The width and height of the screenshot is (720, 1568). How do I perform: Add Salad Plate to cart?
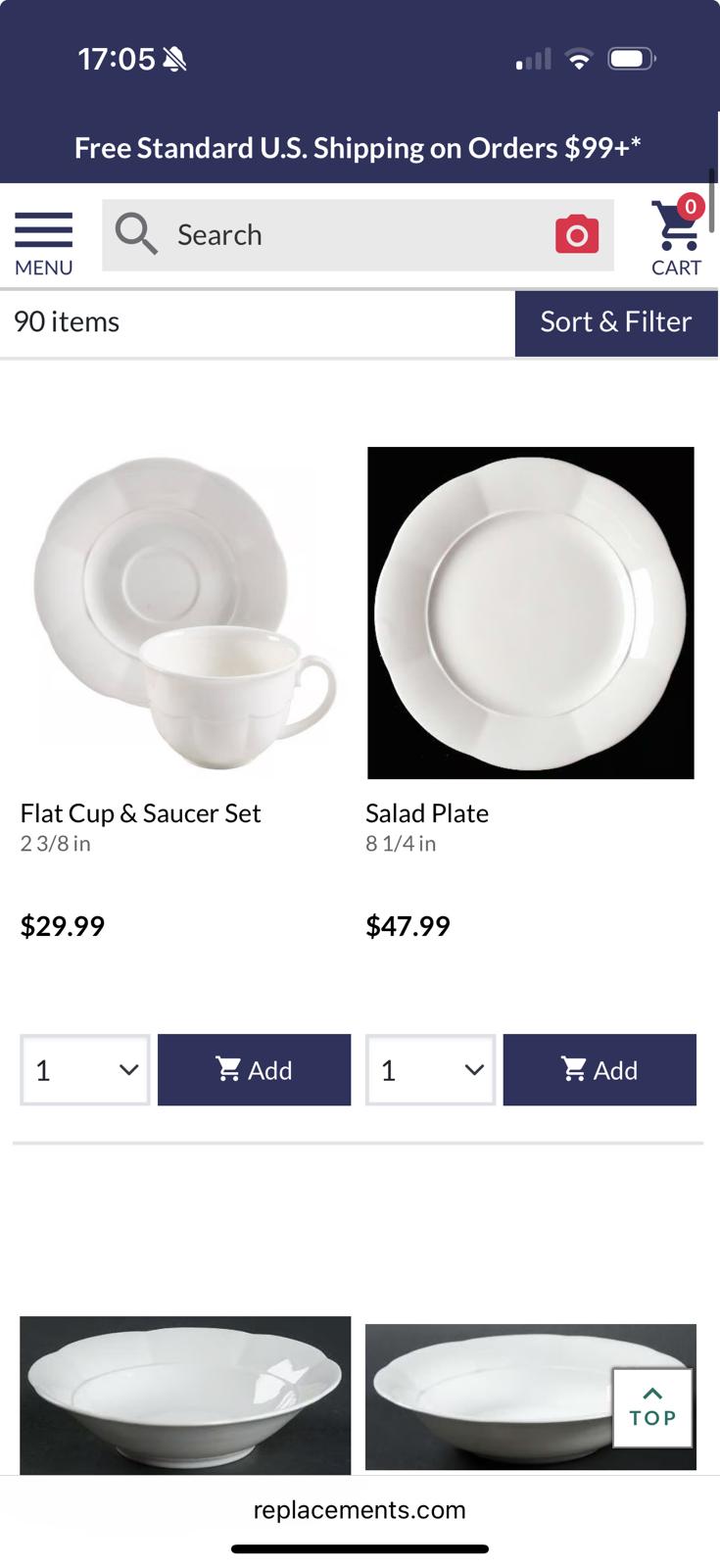point(600,1070)
